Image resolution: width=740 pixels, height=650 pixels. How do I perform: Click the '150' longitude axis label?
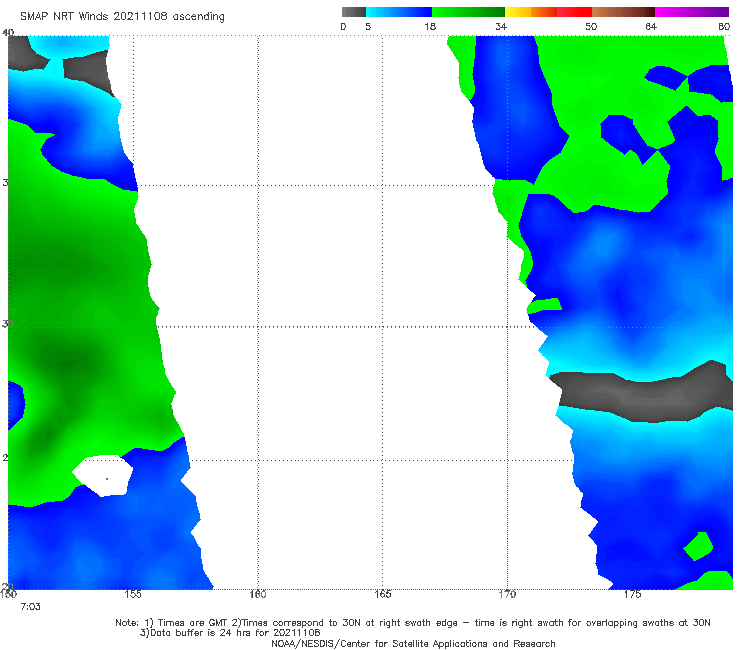(x=8, y=594)
